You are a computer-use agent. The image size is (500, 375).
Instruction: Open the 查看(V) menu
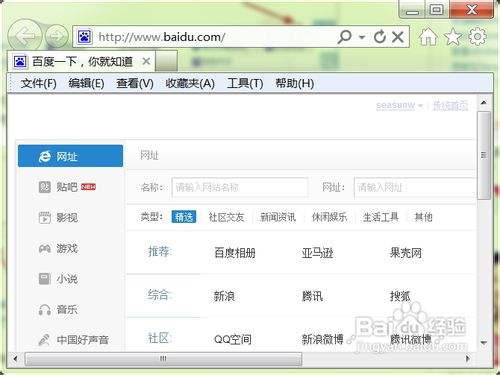[135, 83]
